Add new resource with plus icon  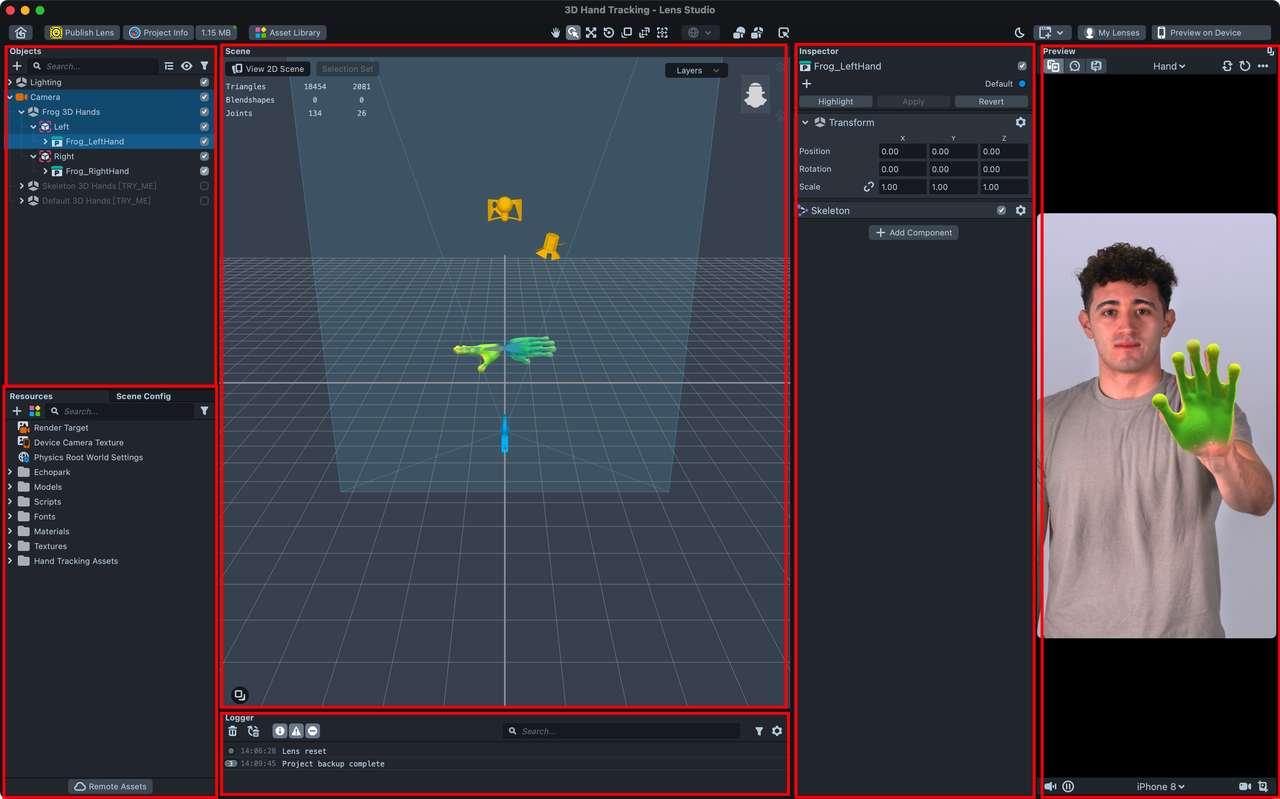click(17, 411)
